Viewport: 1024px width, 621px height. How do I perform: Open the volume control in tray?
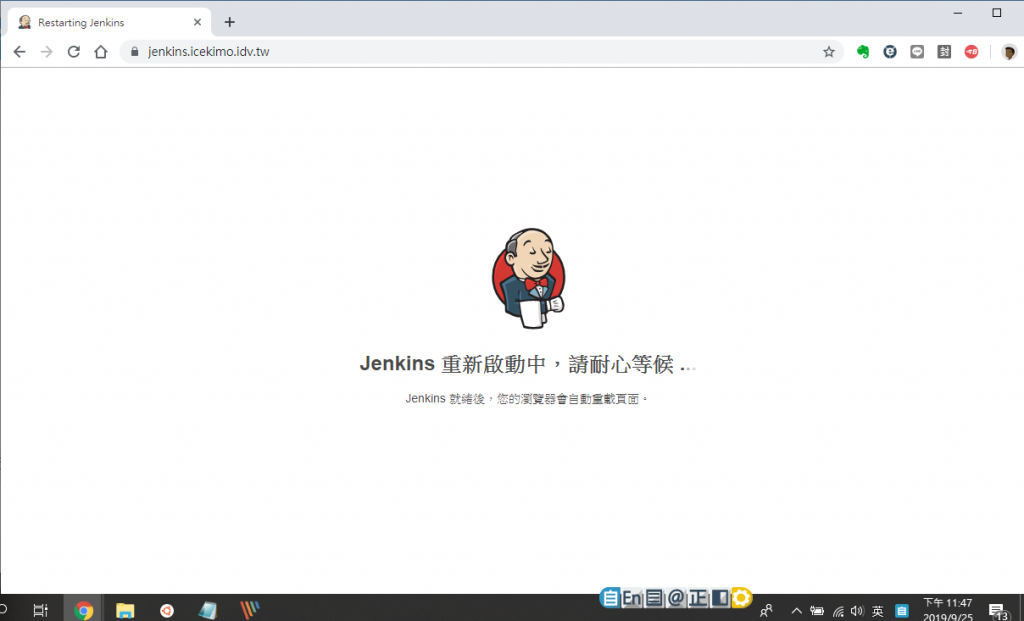click(857, 611)
